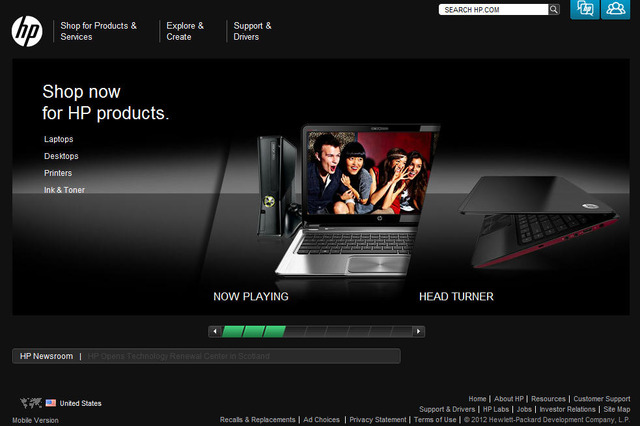Screen dimensions: 640x426
Task: Open Ad Choices footer link
Action: tap(321, 420)
